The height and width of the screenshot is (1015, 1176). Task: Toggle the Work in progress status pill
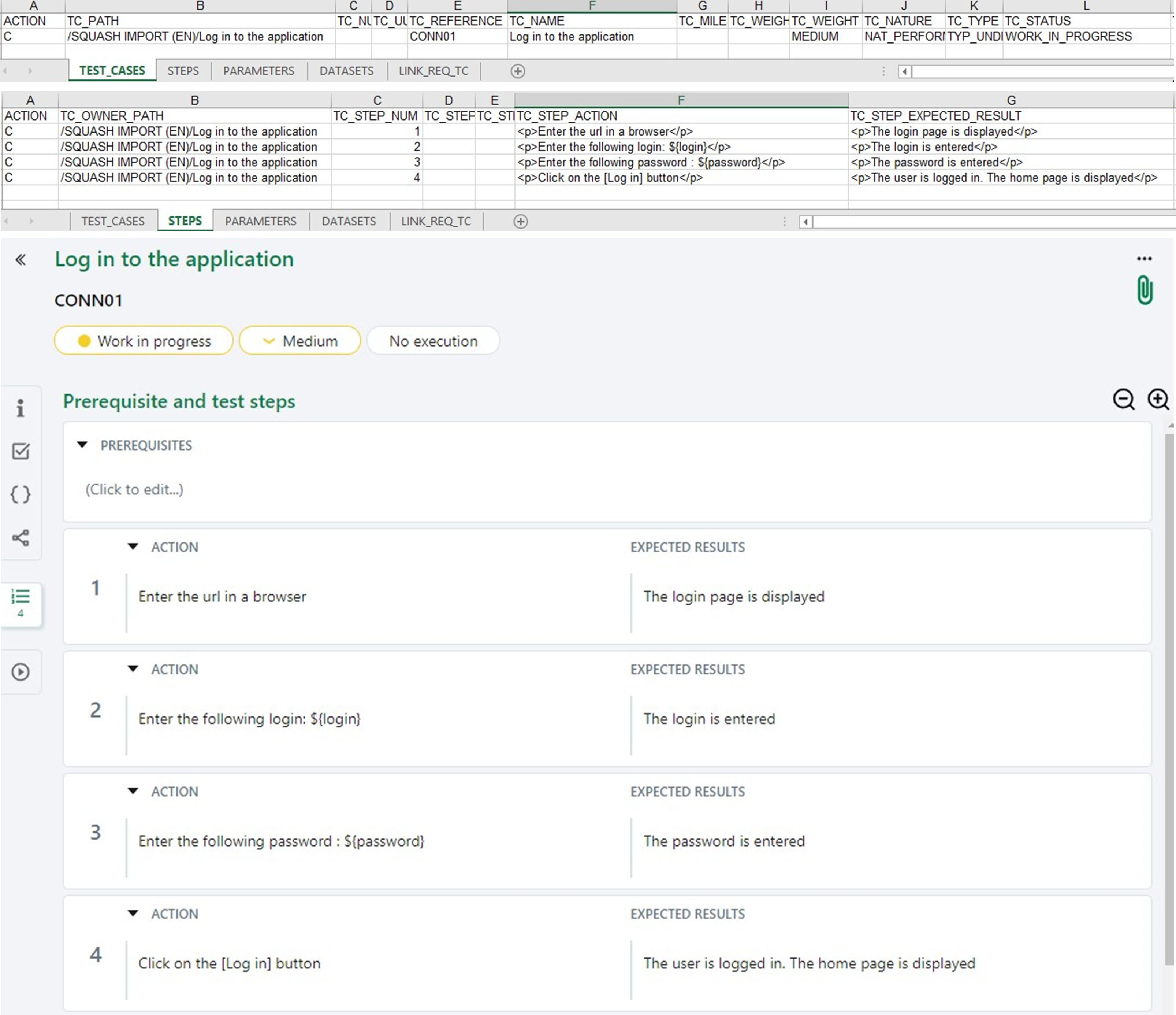[143, 341]
